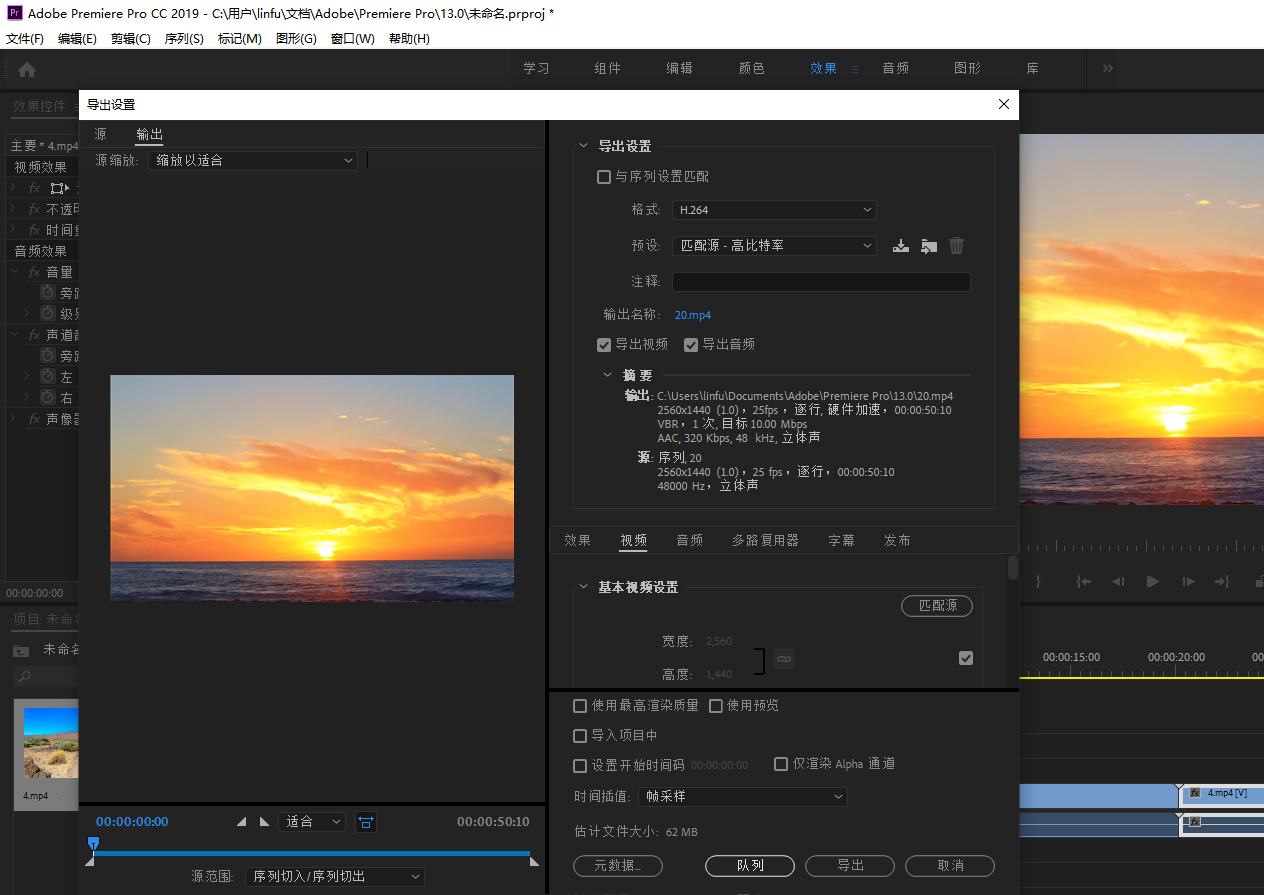The image size is (1264, 895).
Task: Open the 格式 H.264 dropdown
Action: (774, 210)
